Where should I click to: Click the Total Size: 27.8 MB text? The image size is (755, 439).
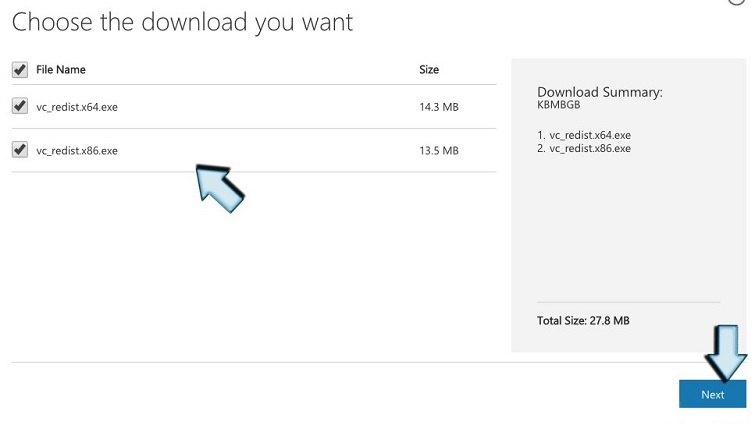583,321
